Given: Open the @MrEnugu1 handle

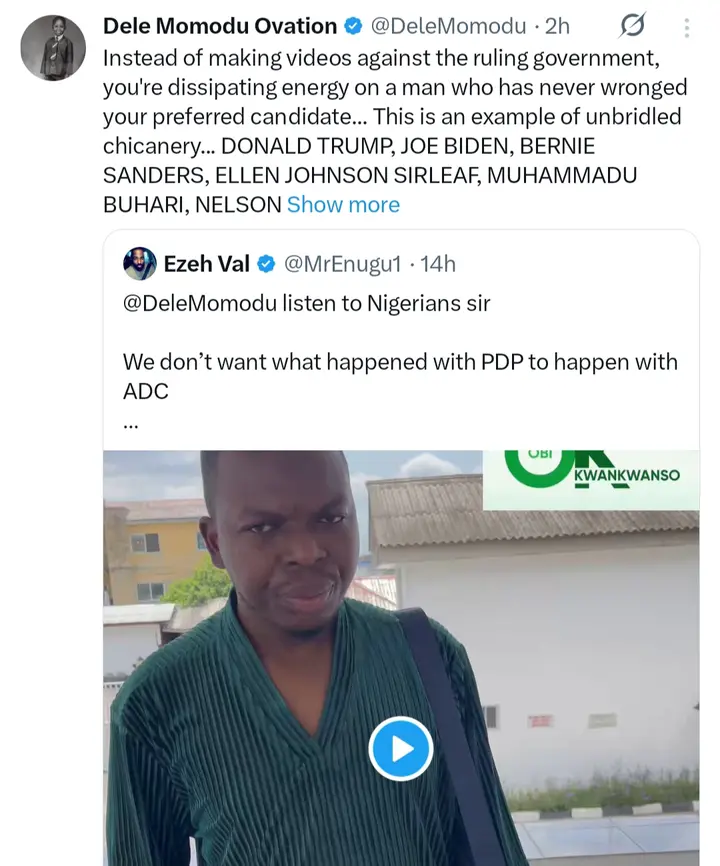Looking at the screenshot, I should 343,264.
